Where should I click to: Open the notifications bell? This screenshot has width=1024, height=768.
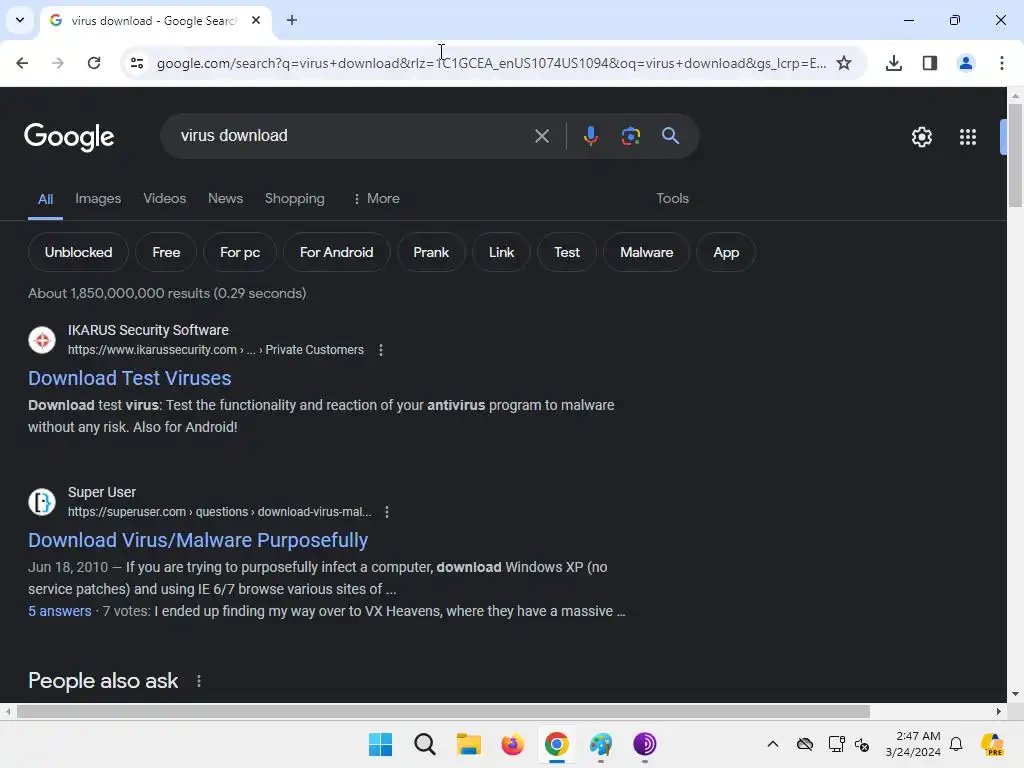tap(956, 744)
